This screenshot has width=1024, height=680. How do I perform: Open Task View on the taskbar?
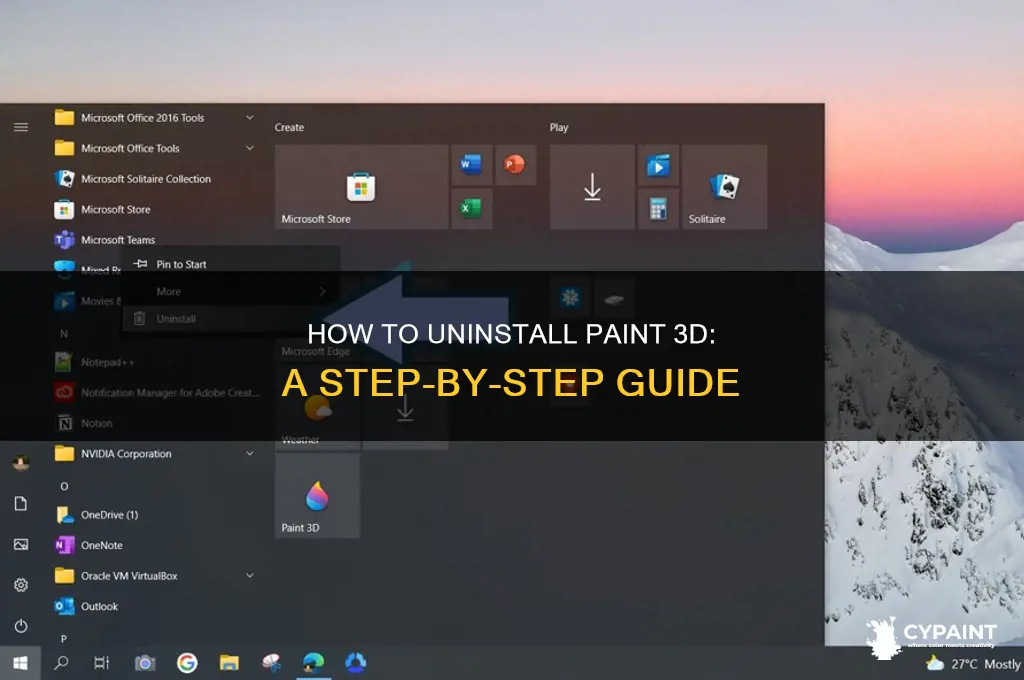(102, 664)
